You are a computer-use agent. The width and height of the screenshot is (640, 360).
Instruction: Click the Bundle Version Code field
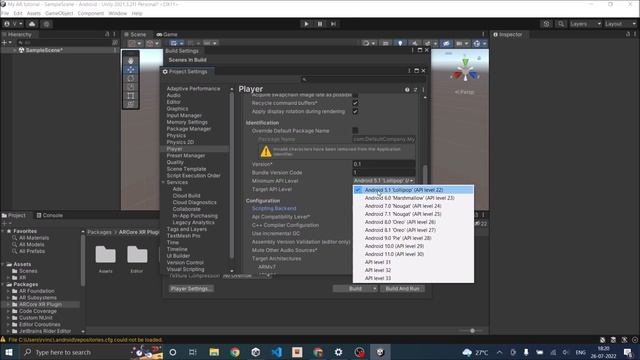coord(384,173)
